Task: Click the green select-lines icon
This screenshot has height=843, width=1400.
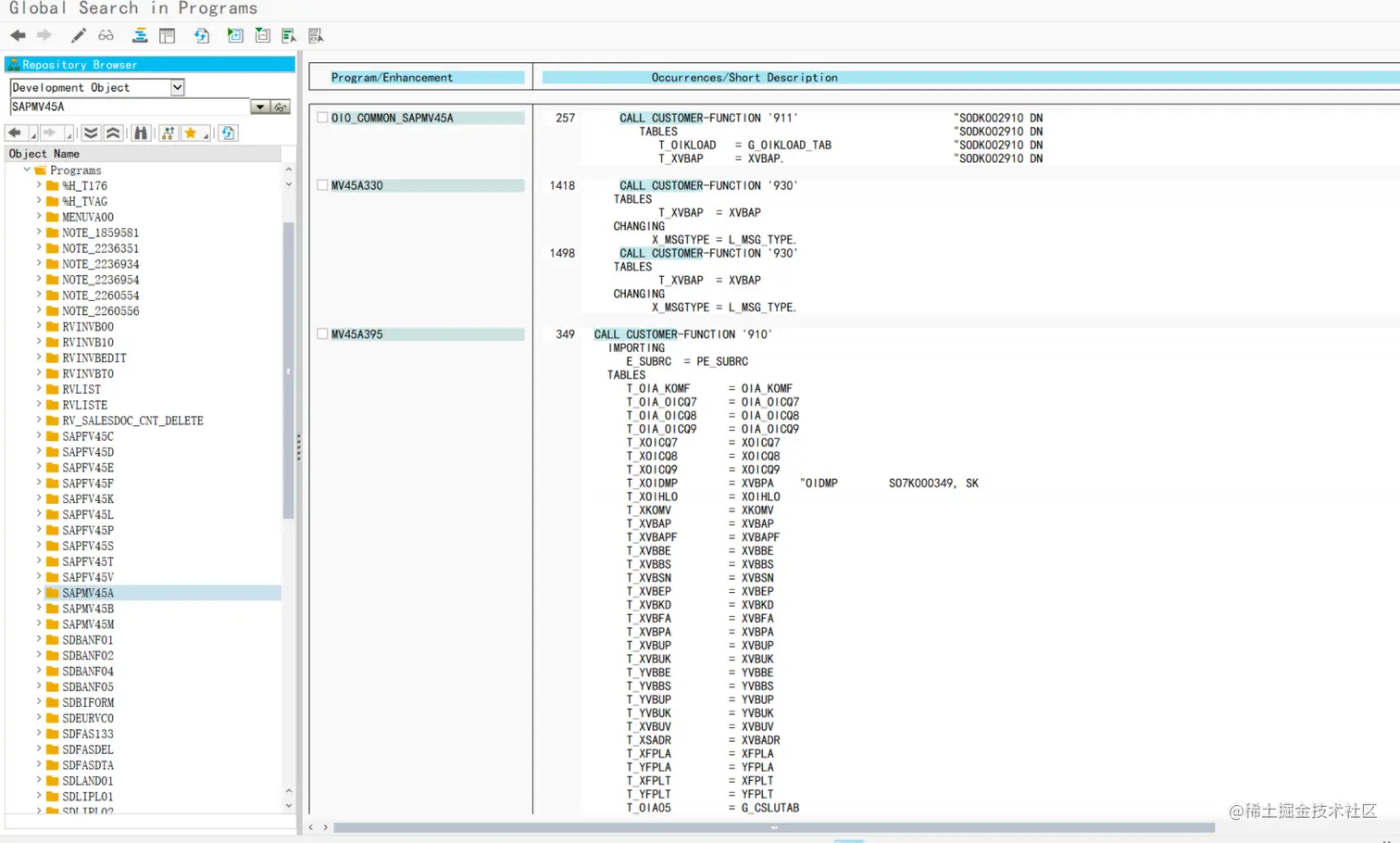Action: (289, 35)
